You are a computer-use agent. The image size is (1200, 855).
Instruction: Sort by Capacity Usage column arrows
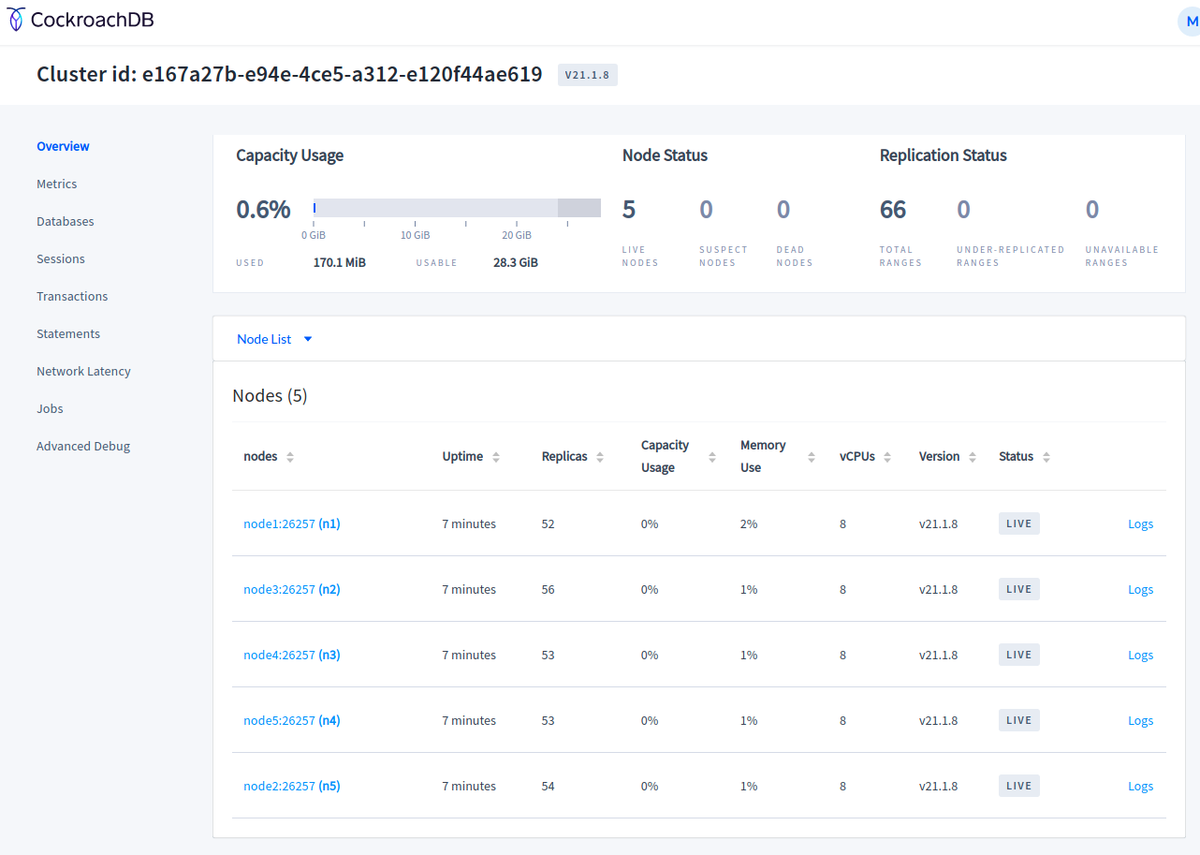click(x=712, y=457)
